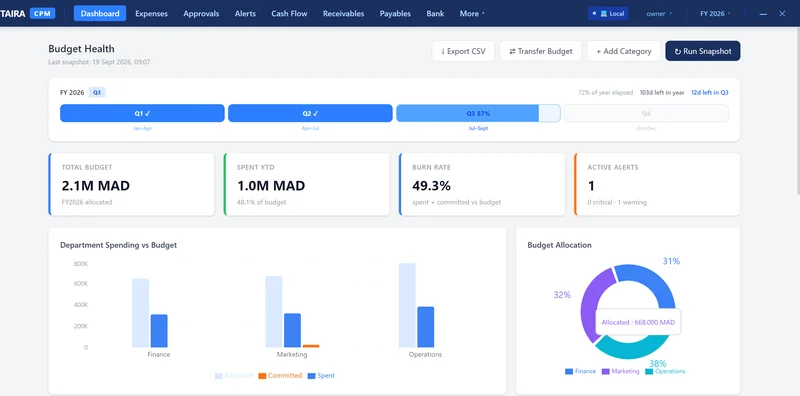Open the Active Alerts card
The height and width of the screenshot is (396, 800).
pos(657,184)
